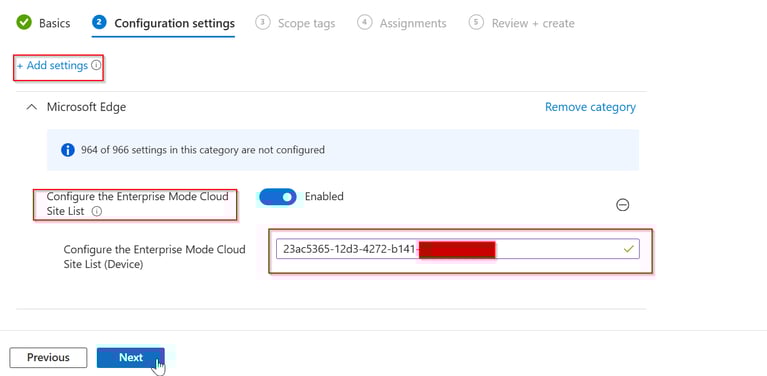This screenshot has height=376, width=767.
Task: Click the Previous button
Action: click(48, 357)
